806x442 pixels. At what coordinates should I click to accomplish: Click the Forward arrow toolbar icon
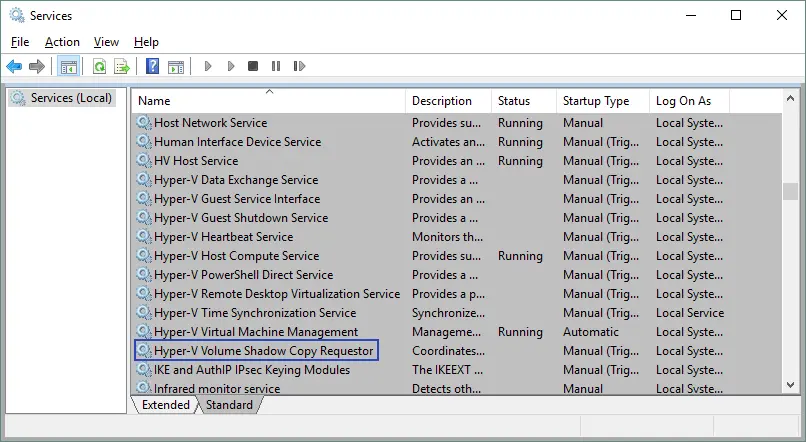pyautogui.click(x=37, y=66)
